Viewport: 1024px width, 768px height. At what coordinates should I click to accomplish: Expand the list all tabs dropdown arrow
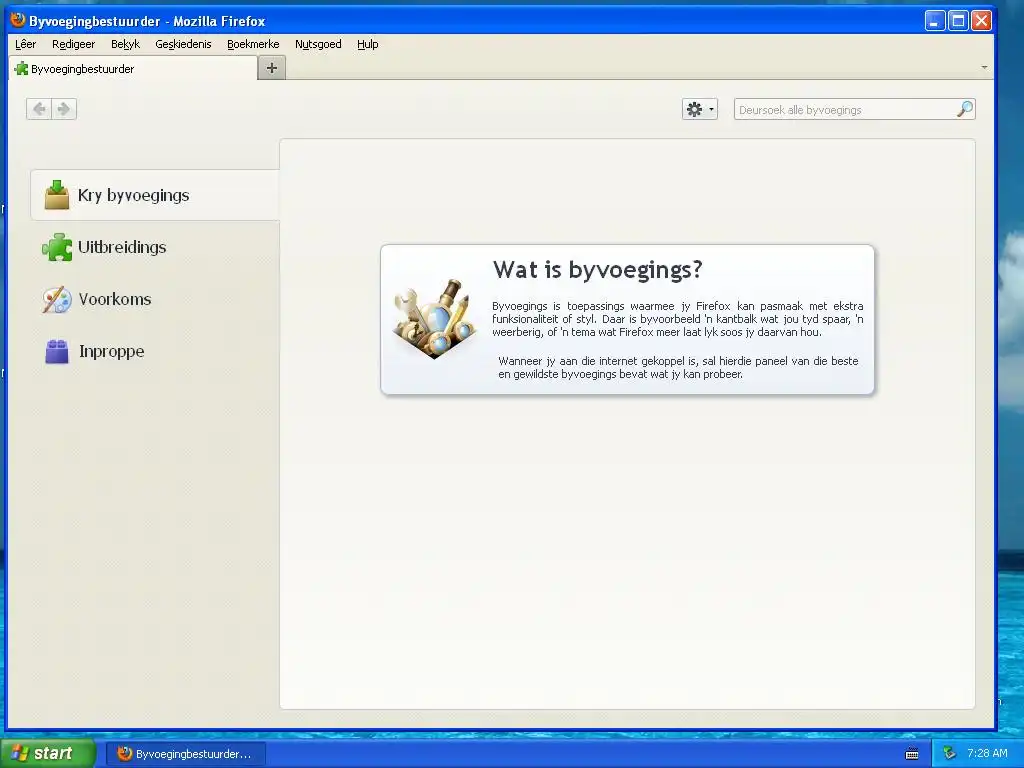click(x=984, y=68)
